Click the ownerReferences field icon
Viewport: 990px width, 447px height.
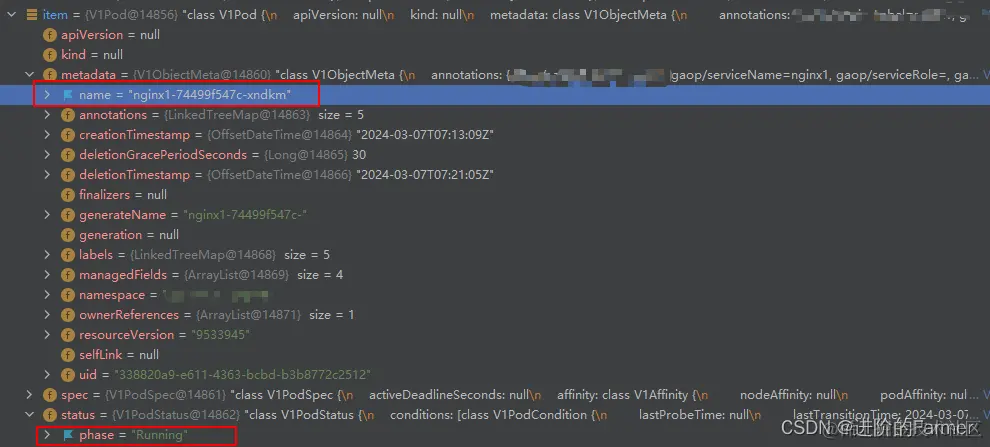68,315
